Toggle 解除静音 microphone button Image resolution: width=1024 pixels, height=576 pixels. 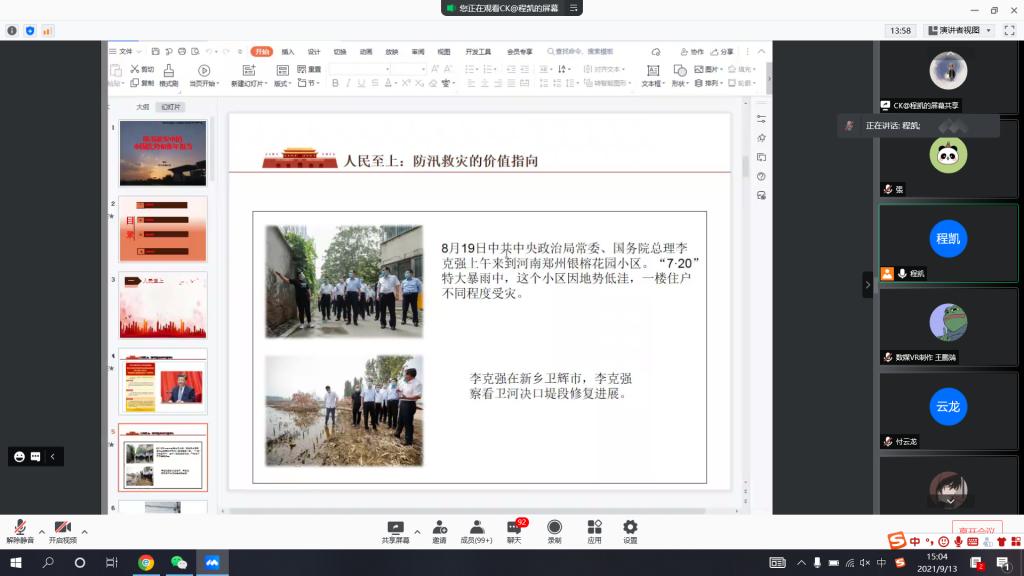[19, 528]
